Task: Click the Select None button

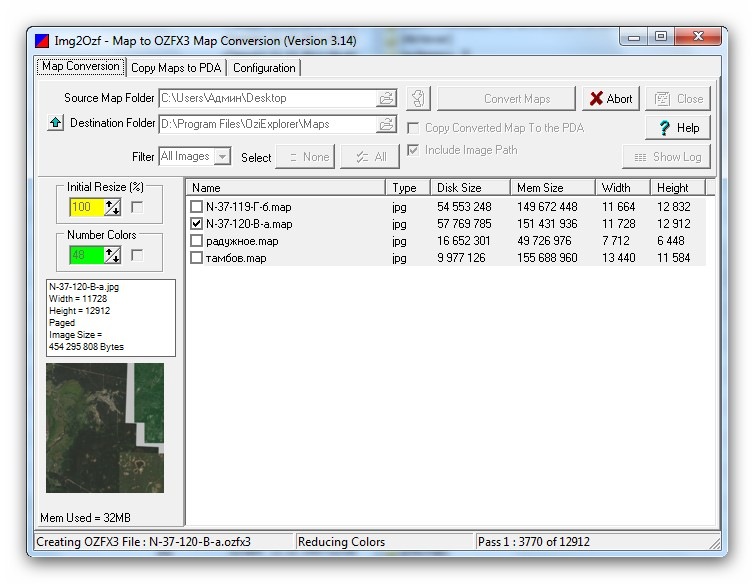Action: [x=305, y=157]
